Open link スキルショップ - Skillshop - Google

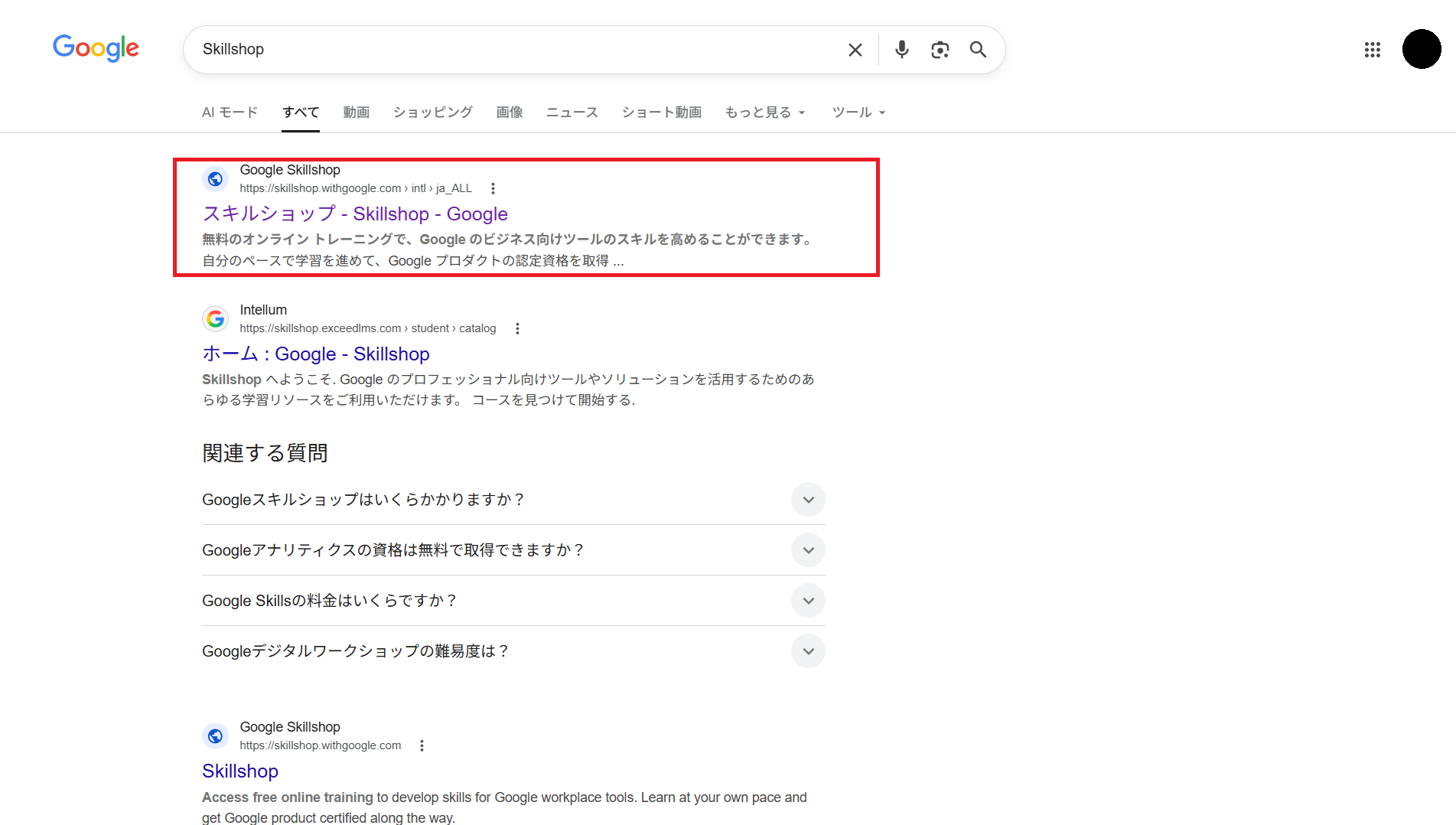(x=355, y=214)
